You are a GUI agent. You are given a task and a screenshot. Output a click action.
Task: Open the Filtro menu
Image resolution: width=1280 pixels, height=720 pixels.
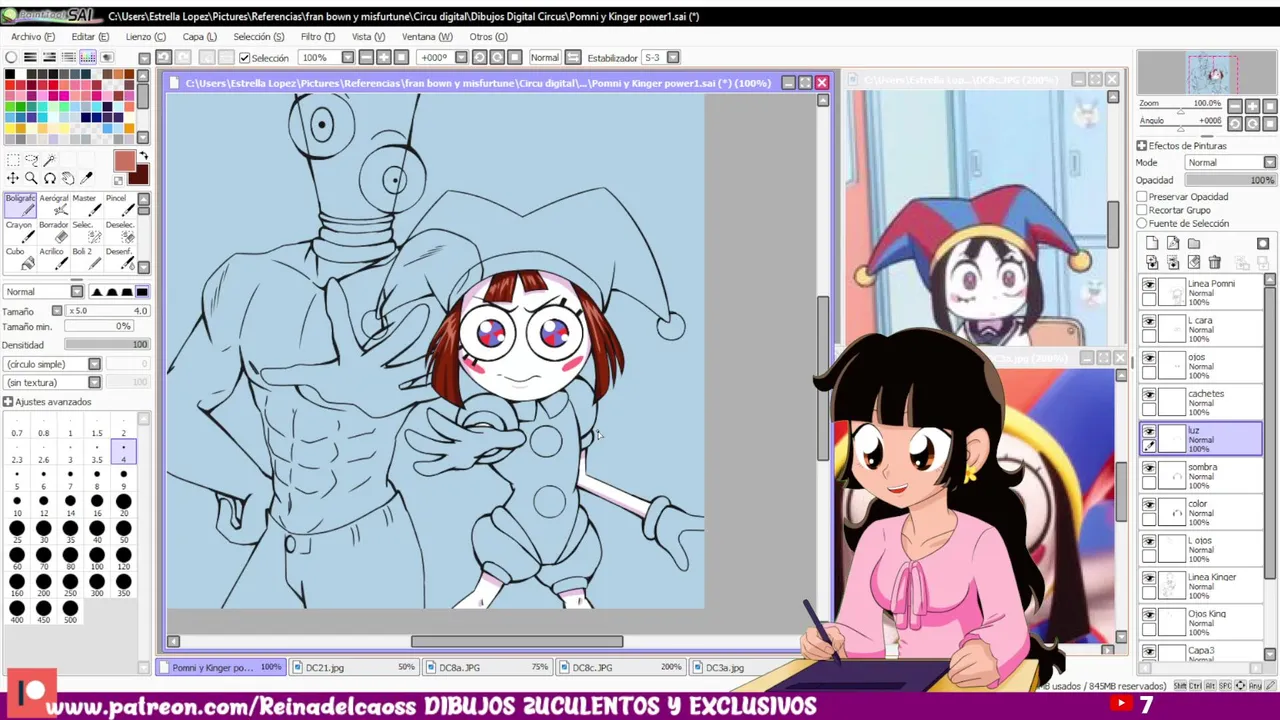coord(318,37)
